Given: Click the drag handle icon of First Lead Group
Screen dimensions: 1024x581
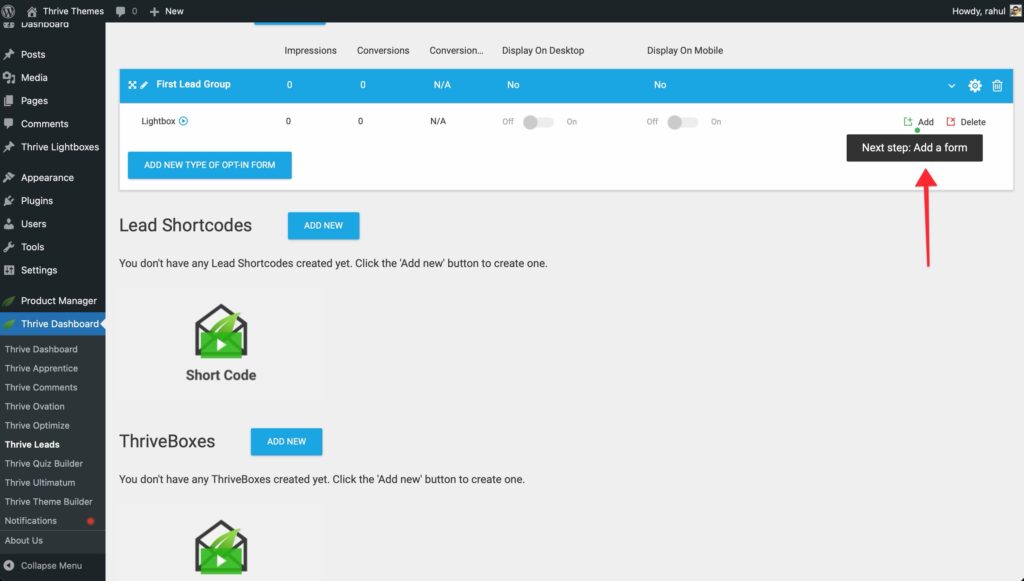Looking at the screenshot, I should point(132,85).
